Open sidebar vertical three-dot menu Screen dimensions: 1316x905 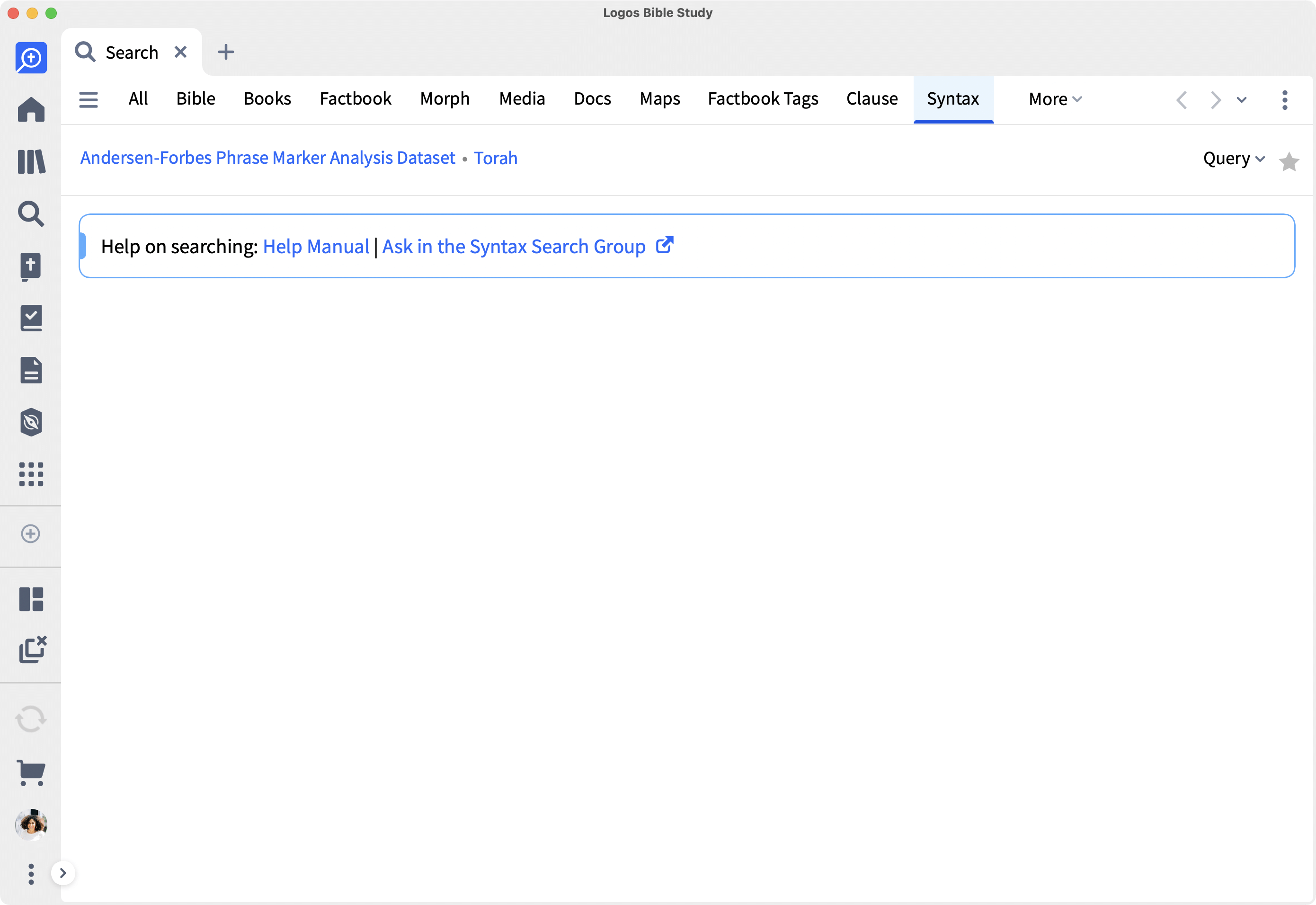pyautogui.click(x=31, y=874)
